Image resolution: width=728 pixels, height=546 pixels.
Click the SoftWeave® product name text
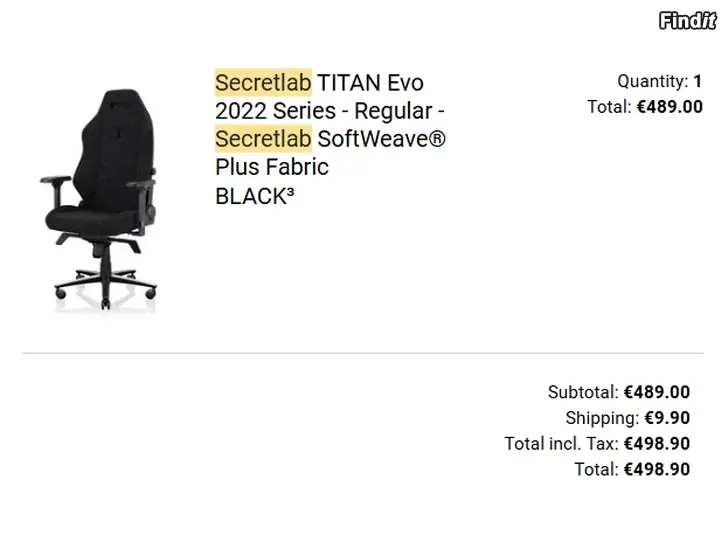pos(382,139)
